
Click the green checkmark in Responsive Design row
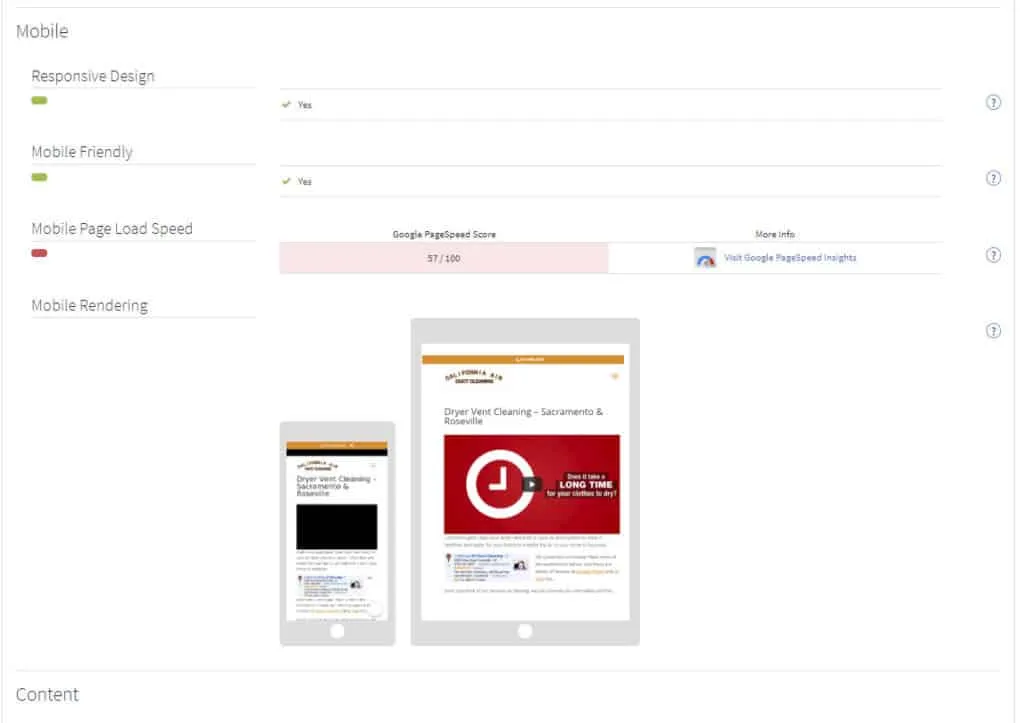[287, 104]
